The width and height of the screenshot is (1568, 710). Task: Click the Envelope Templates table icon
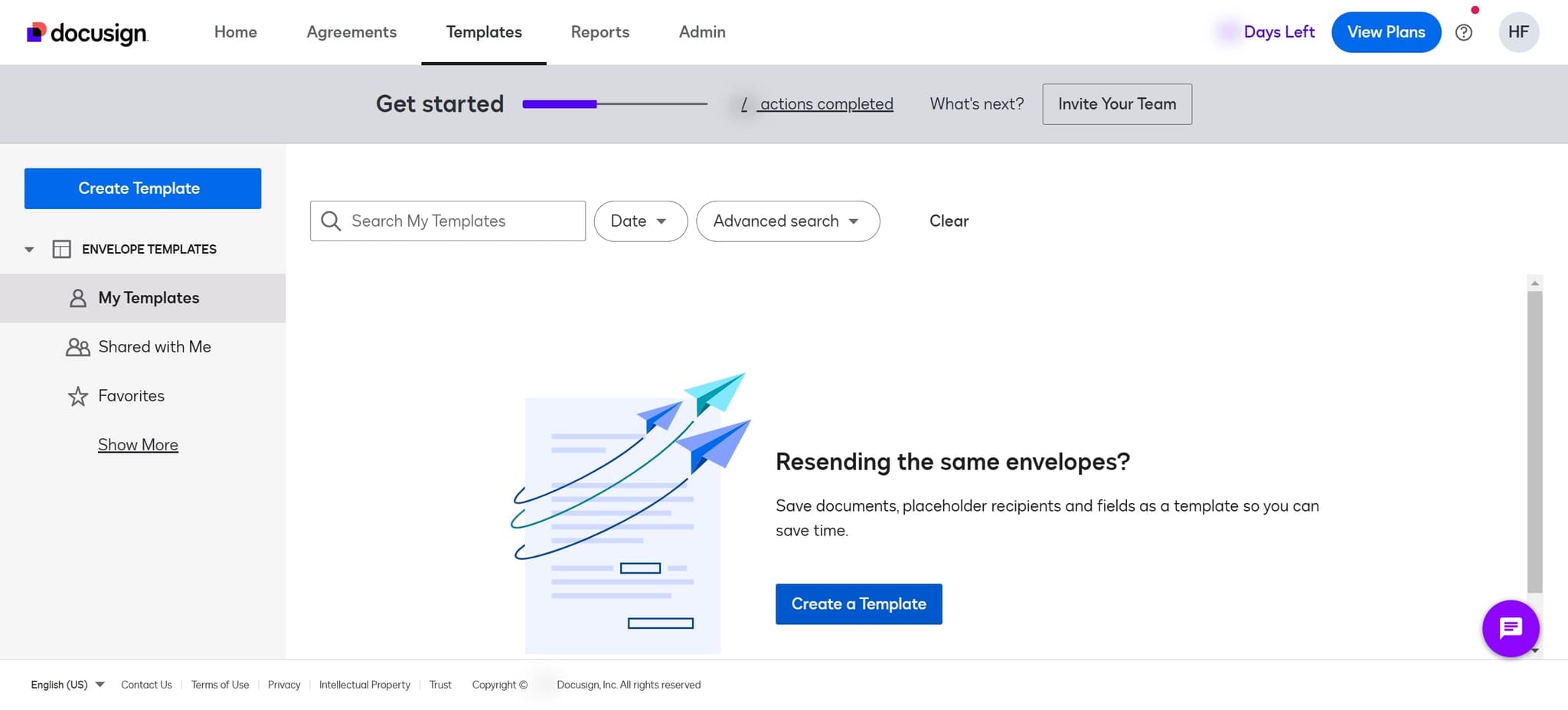61,249
